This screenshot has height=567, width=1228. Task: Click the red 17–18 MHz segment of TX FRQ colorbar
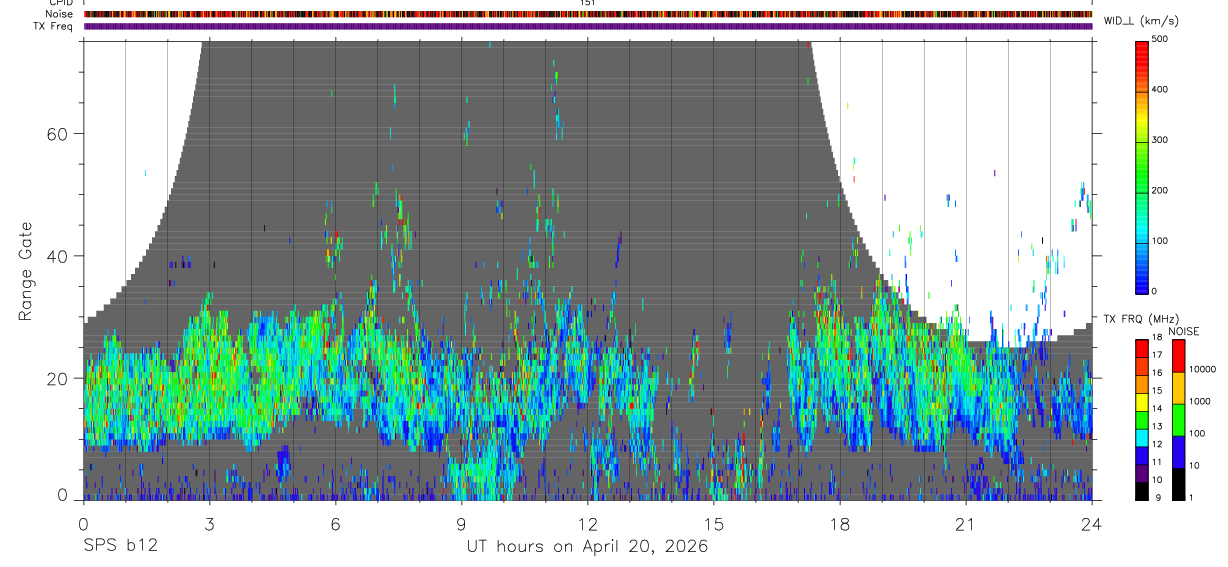[1142, 348]
